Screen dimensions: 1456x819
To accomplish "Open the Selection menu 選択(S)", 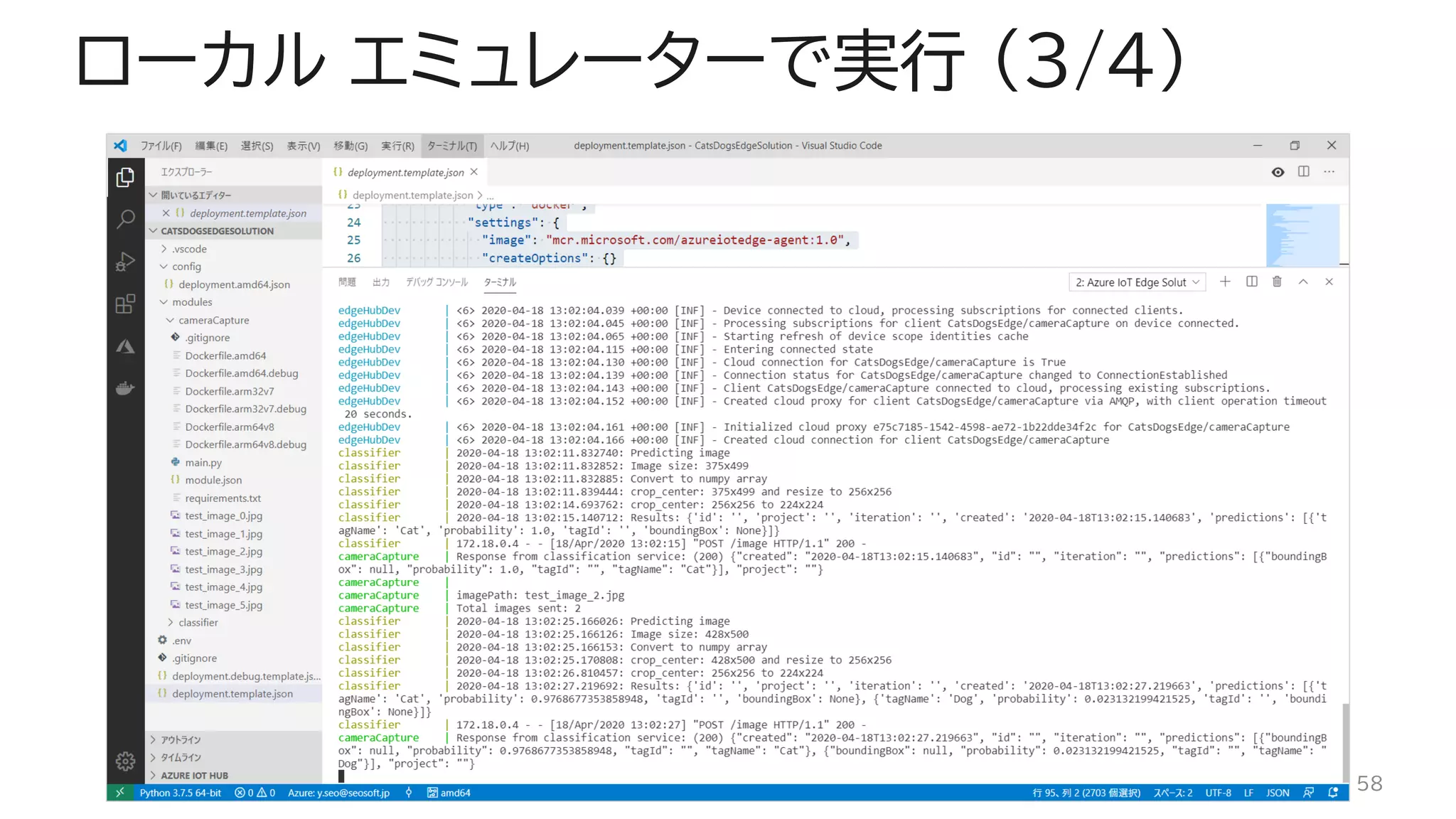I will tap(257, 145).
